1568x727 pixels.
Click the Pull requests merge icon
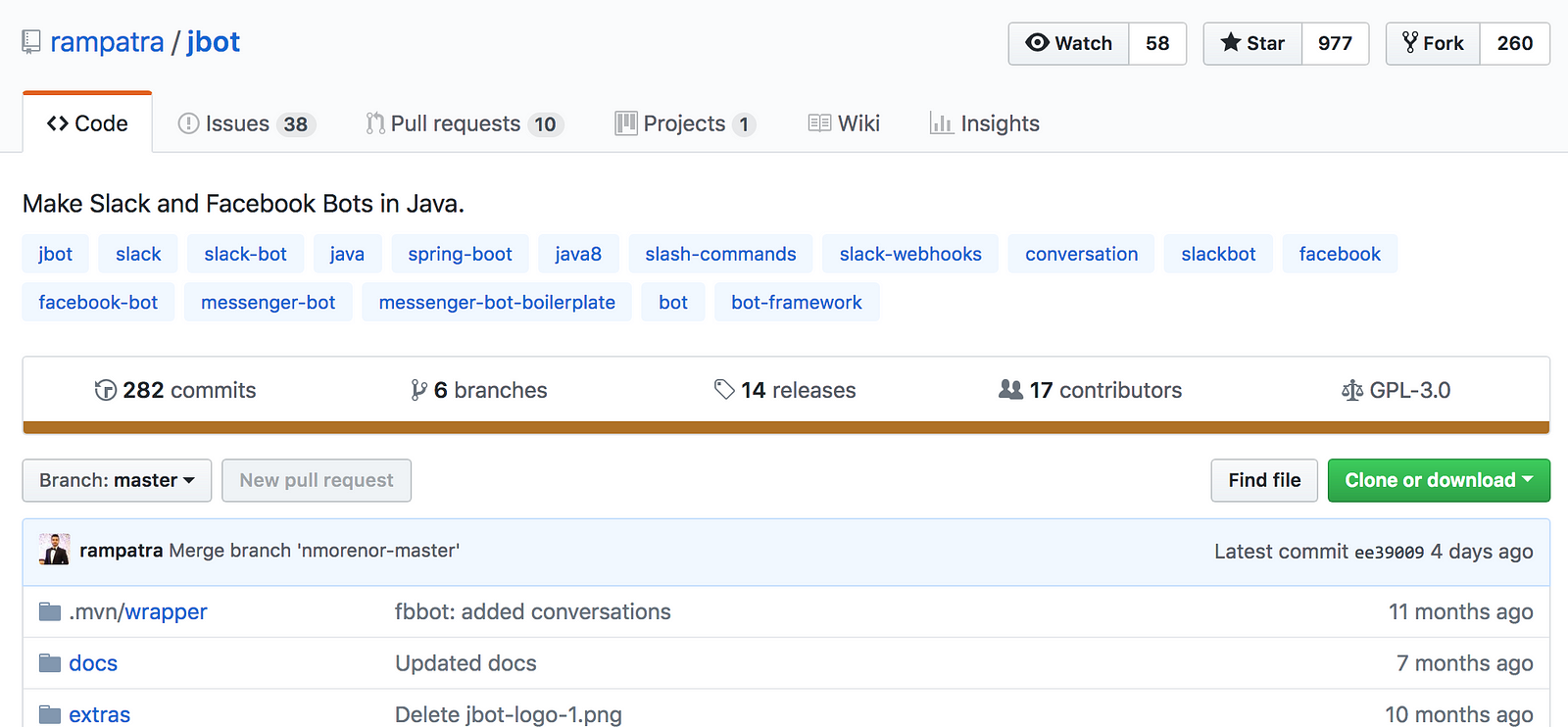tap(375, 123)
